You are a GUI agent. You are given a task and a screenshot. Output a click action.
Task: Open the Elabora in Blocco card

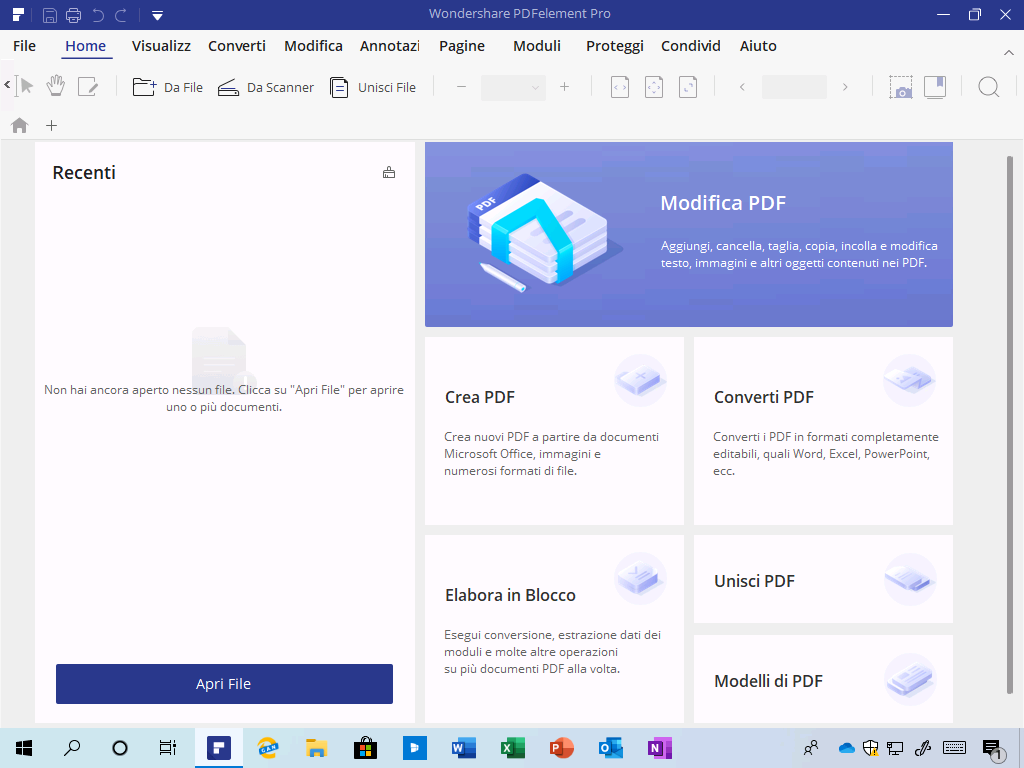[554, 629]
